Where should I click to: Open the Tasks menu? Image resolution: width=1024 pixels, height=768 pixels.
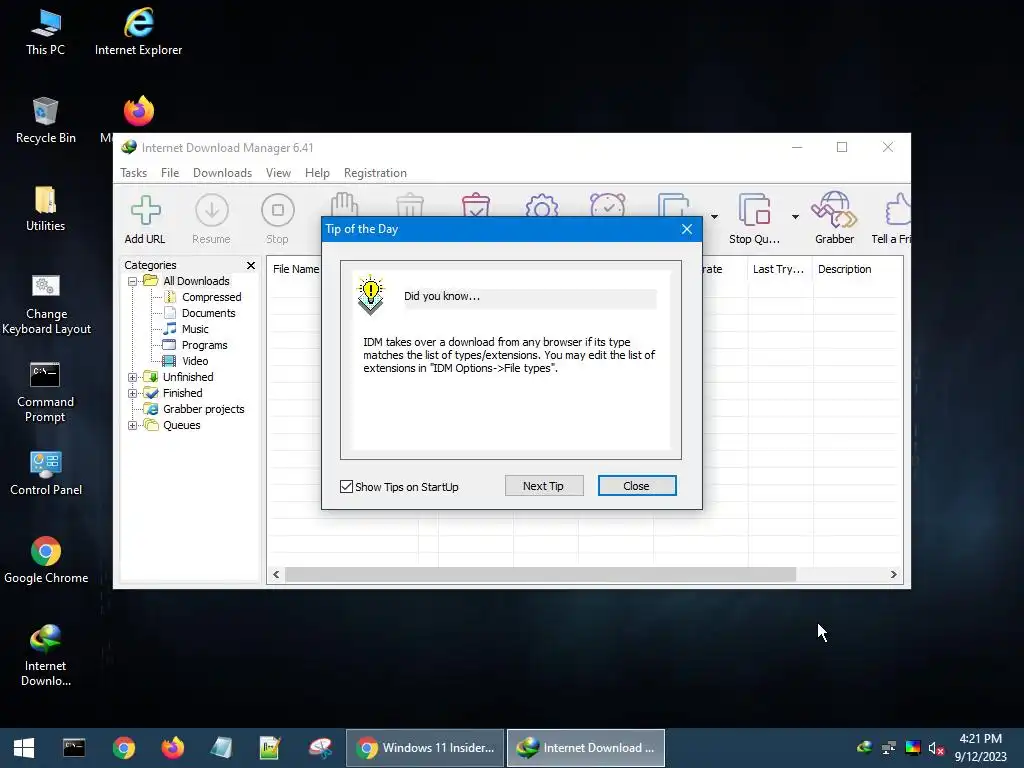[133, 173]
